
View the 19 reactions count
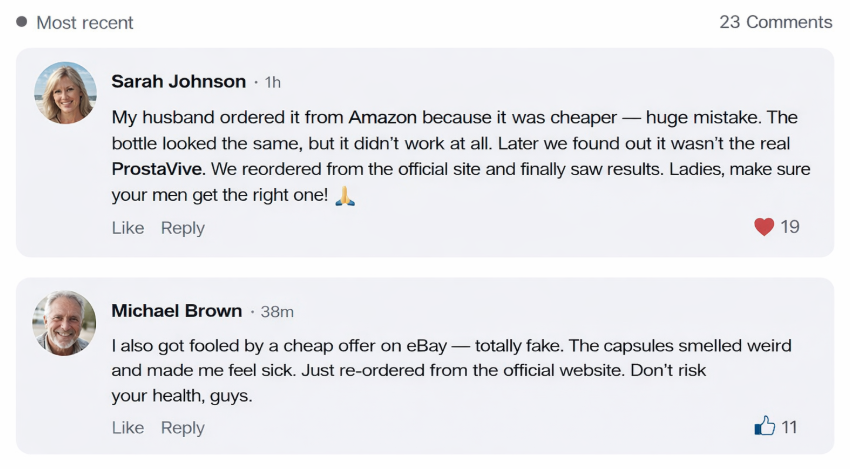pyautogui.click(x=790, y=227)
